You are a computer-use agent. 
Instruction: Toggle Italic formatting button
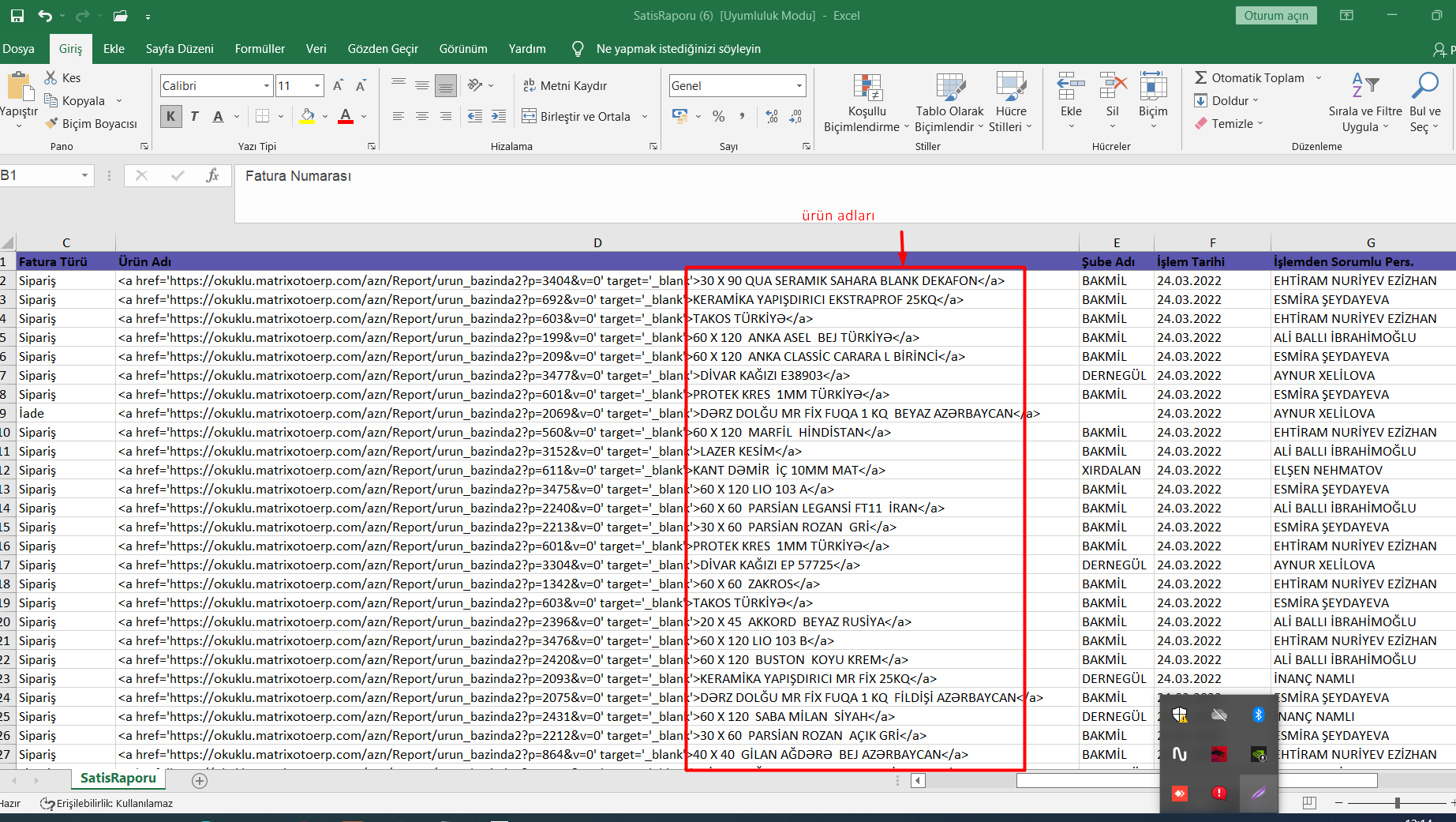point(194,117)
